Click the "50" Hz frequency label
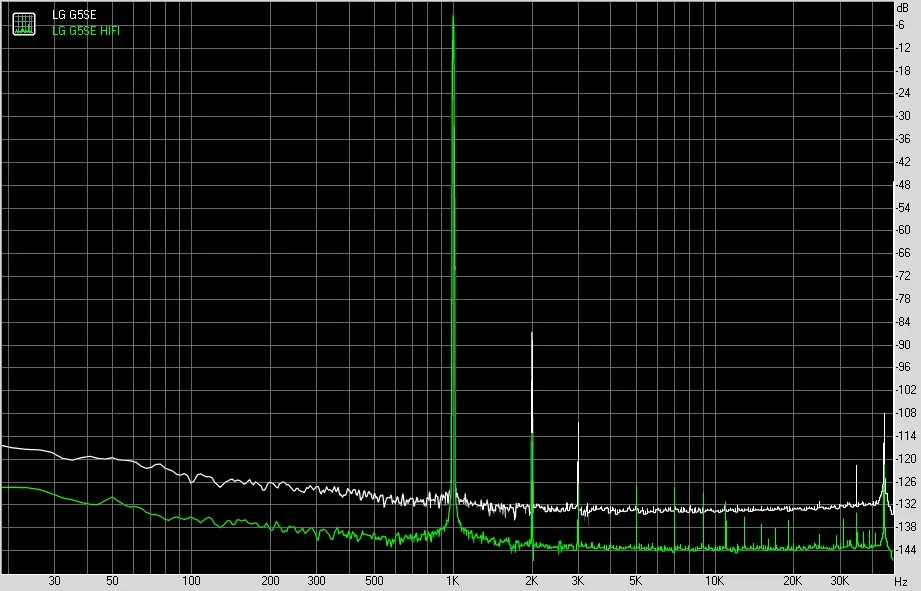Viewport: 921px width, 591px height. [x=112, y=581]
